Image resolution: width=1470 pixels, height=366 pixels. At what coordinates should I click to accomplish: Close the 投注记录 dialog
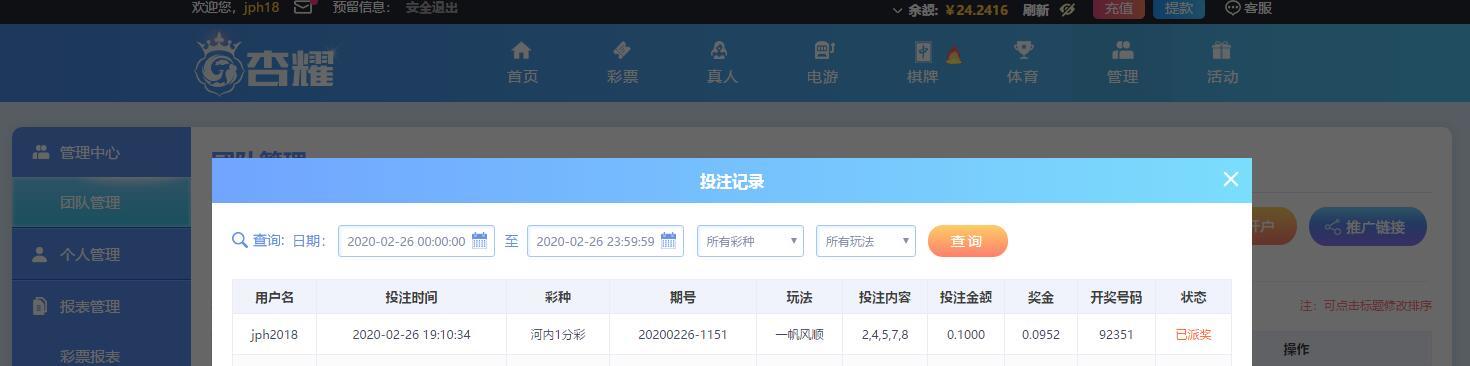click(1230, 179)
